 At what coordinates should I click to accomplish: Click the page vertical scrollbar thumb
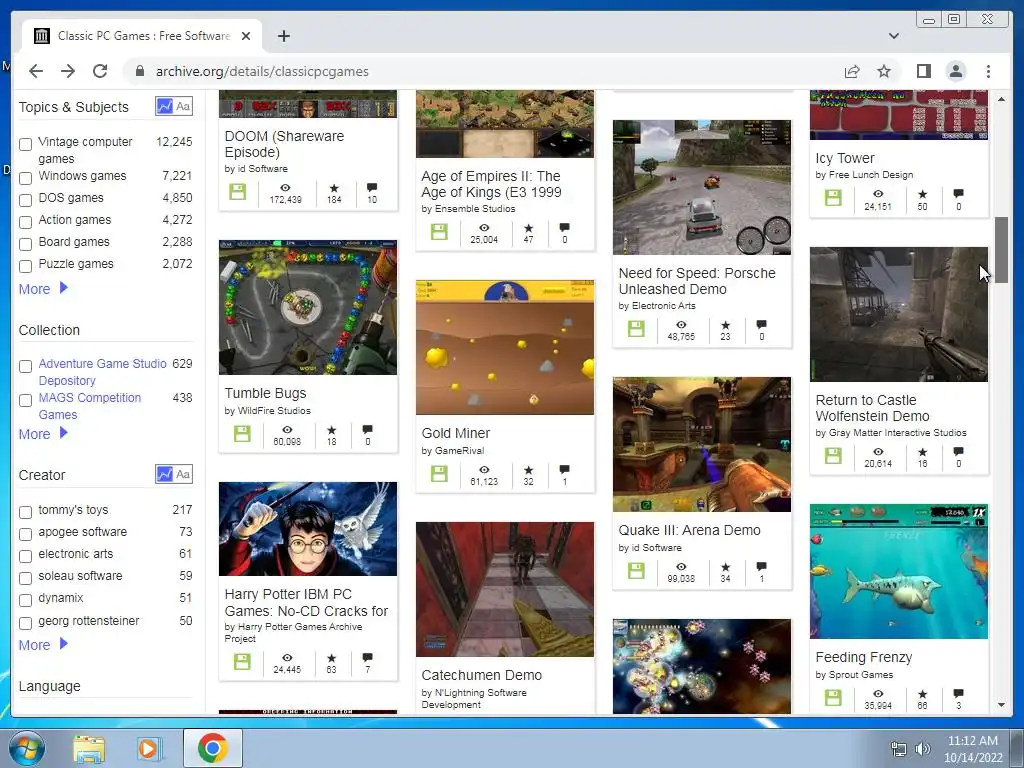point(1001,249)
